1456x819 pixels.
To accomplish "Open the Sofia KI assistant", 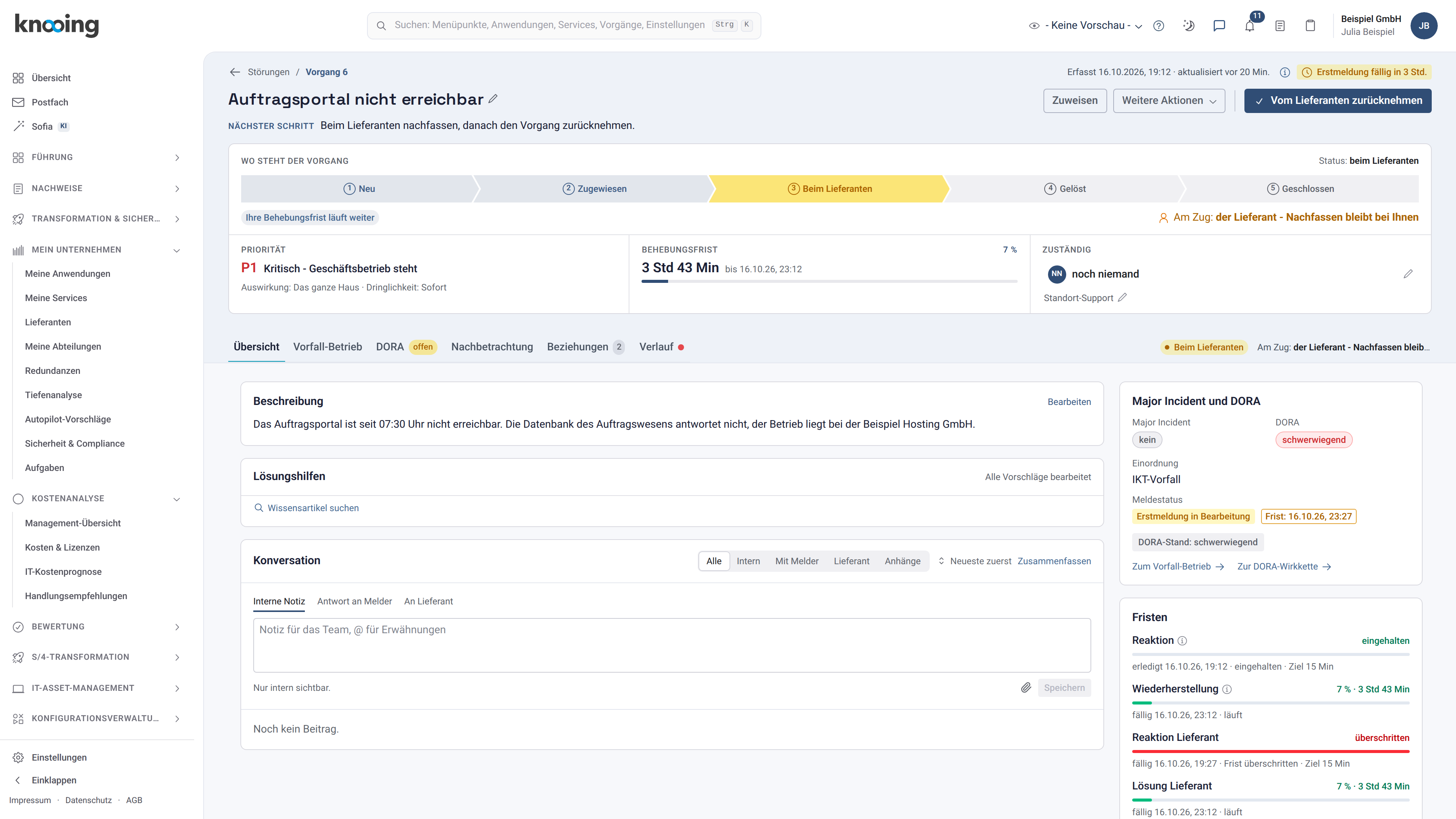I will click(42, 126).
